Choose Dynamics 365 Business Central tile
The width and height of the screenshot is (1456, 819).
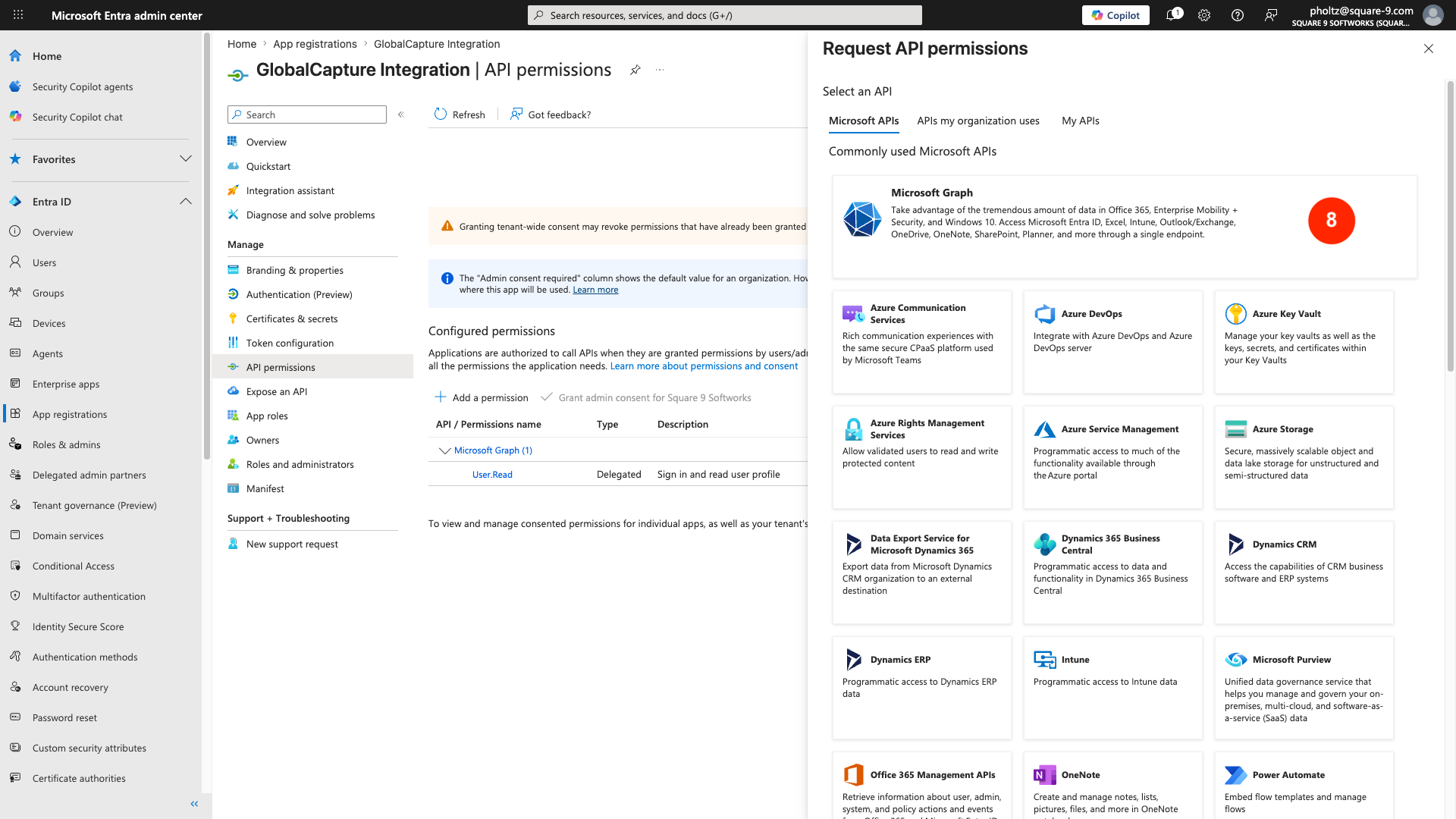point(1112,573)
